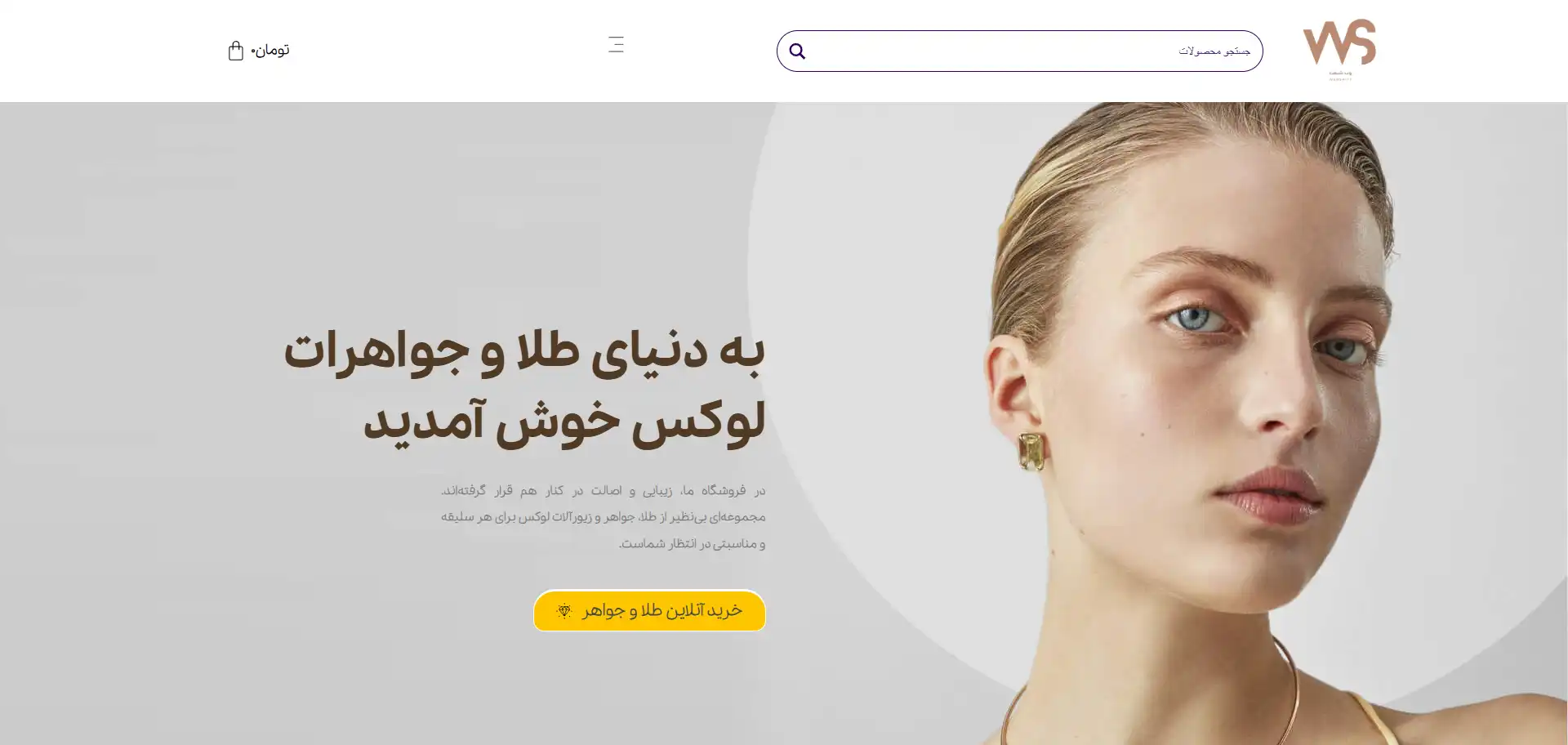Viewport: 1568px width, 745px height.
Task: Focus the جستجو محصولات search field
Action: (1019, 51)
